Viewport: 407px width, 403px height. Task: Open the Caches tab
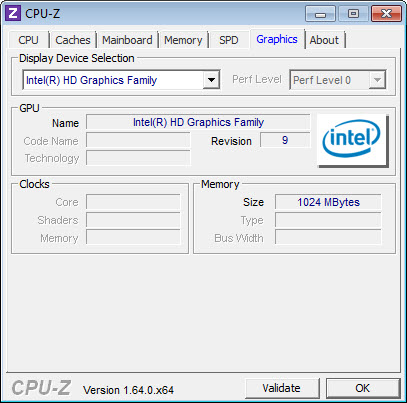pos(73,40)
